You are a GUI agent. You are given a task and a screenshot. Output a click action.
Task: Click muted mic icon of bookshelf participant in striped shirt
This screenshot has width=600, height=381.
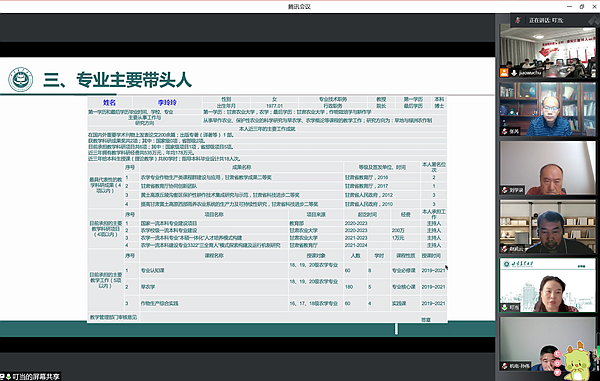tap(505, 132)
